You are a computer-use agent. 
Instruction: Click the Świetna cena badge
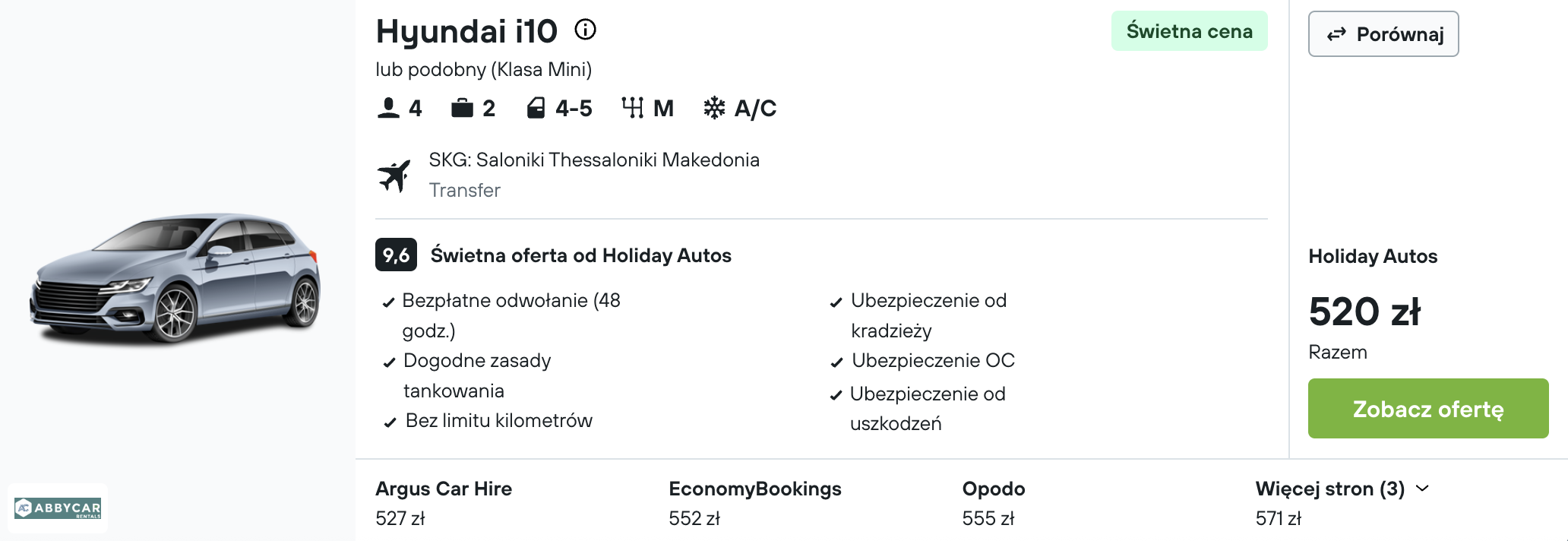click(x=1189, y=31)
